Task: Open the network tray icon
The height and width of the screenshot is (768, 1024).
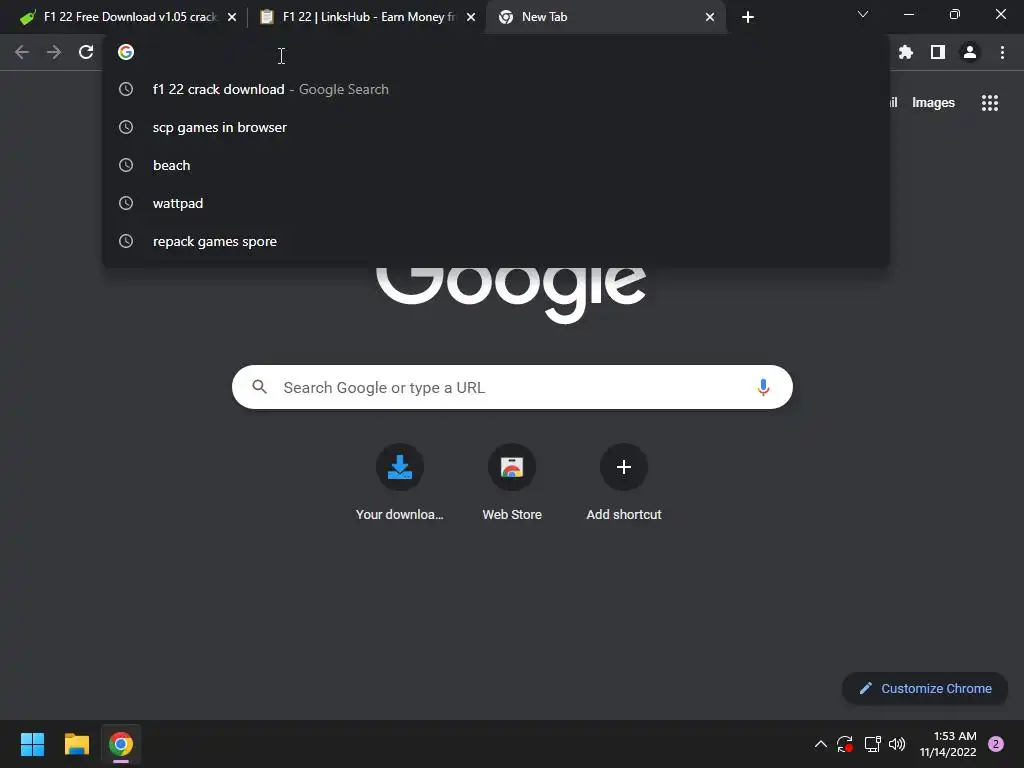Action: (872, 744)
